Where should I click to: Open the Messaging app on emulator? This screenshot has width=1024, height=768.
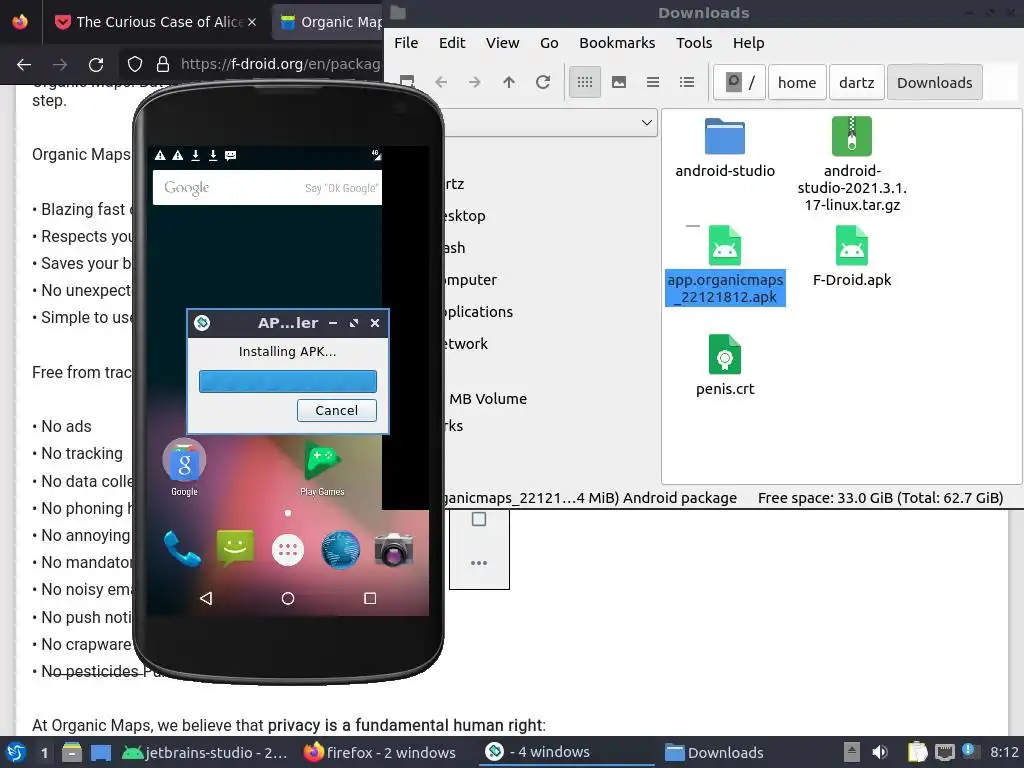pos(235,549)
